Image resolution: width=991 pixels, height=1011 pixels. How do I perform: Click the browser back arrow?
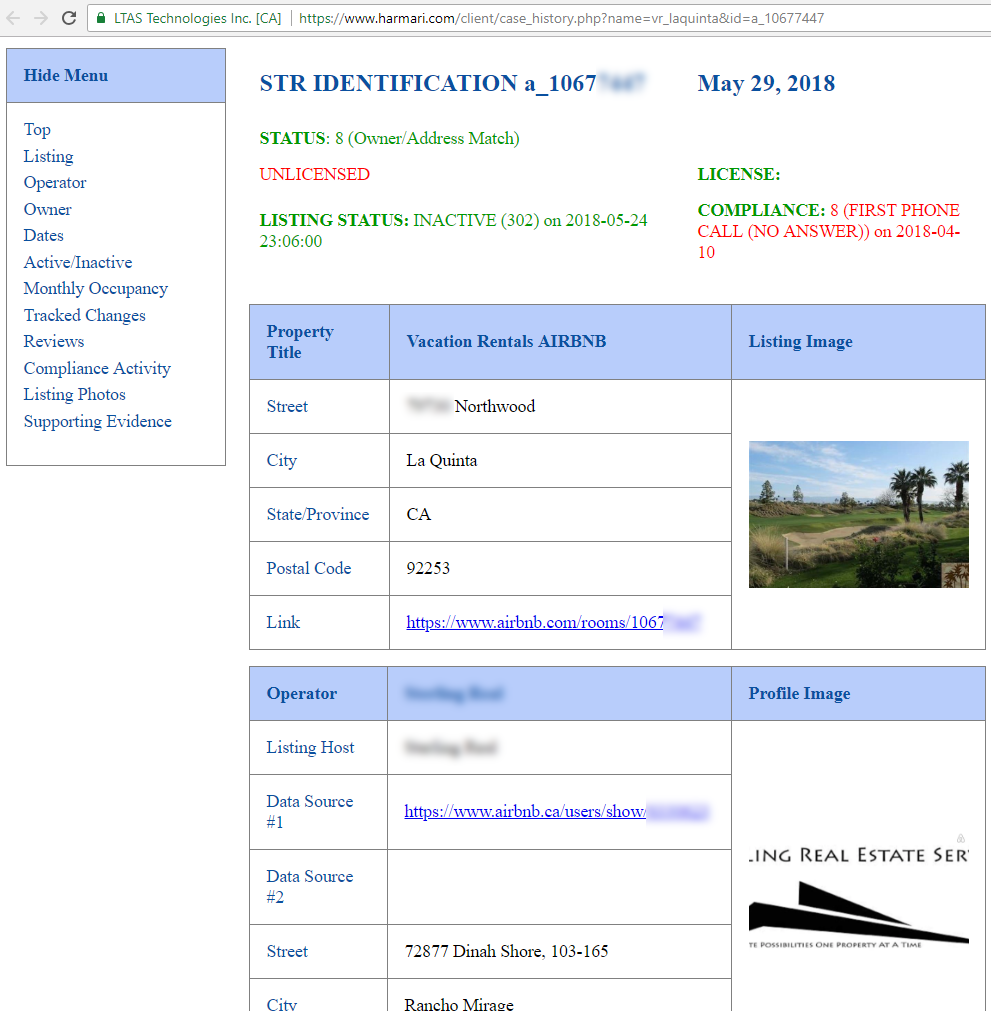[13, 18]
